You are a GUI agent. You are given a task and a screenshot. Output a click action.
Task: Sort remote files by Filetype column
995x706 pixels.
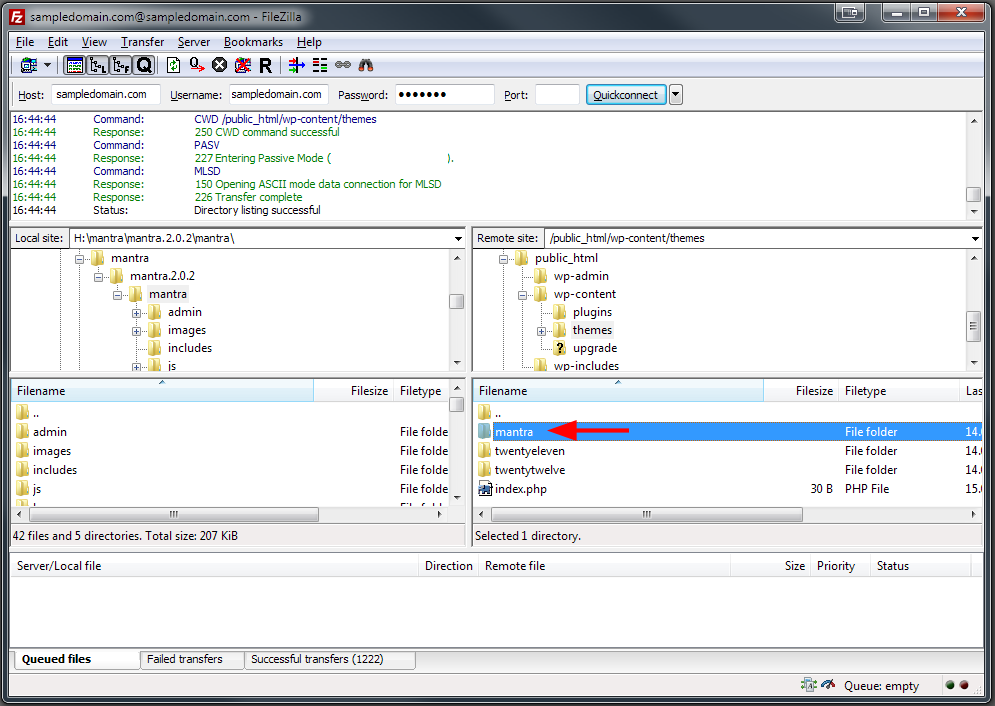coord(899,391)
